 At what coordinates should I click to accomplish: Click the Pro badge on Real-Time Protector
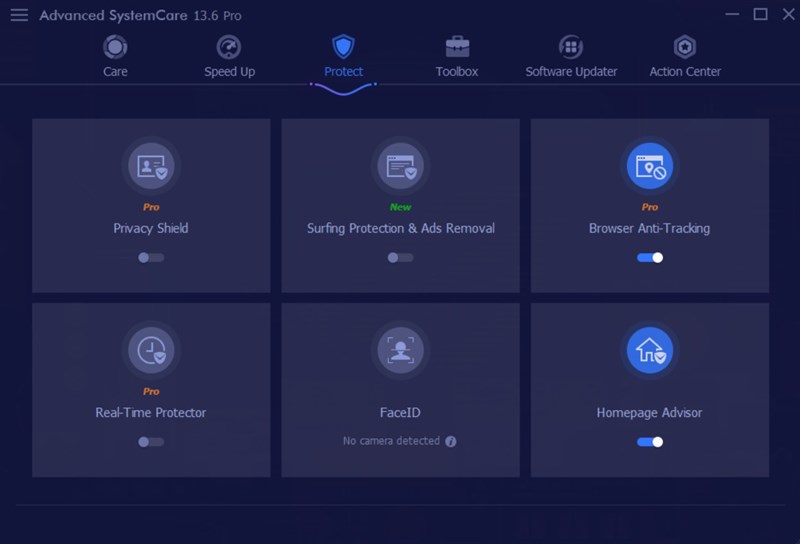[x=151, y=391]
